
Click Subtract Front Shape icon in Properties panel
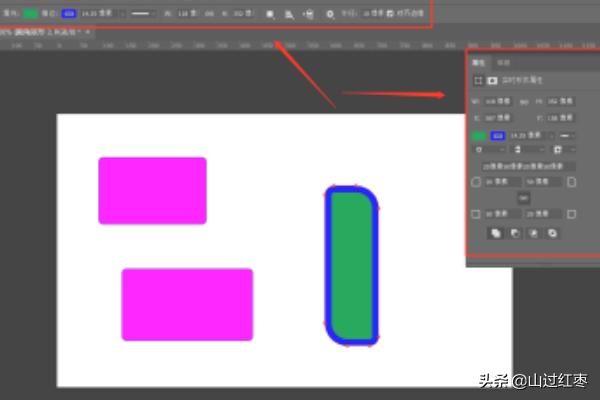(514, 233)
